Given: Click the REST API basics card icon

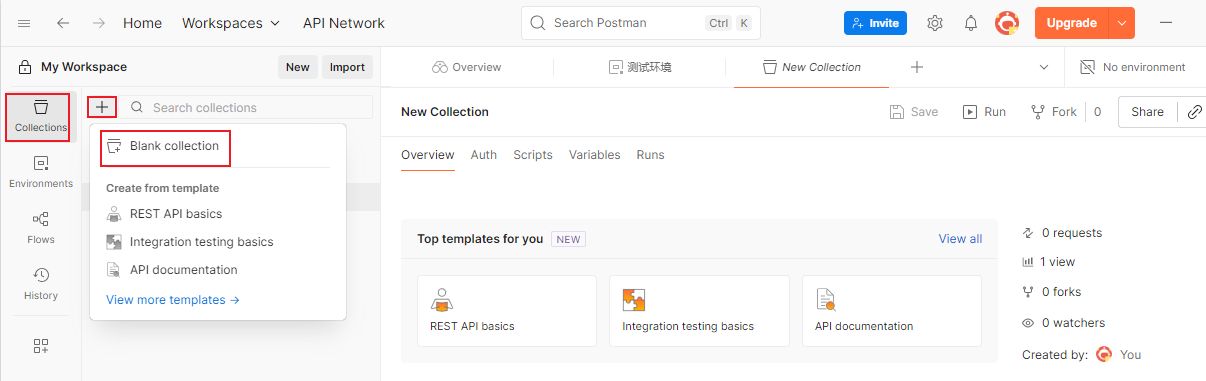Looking at the screenshot, I should tap(441, 299).
